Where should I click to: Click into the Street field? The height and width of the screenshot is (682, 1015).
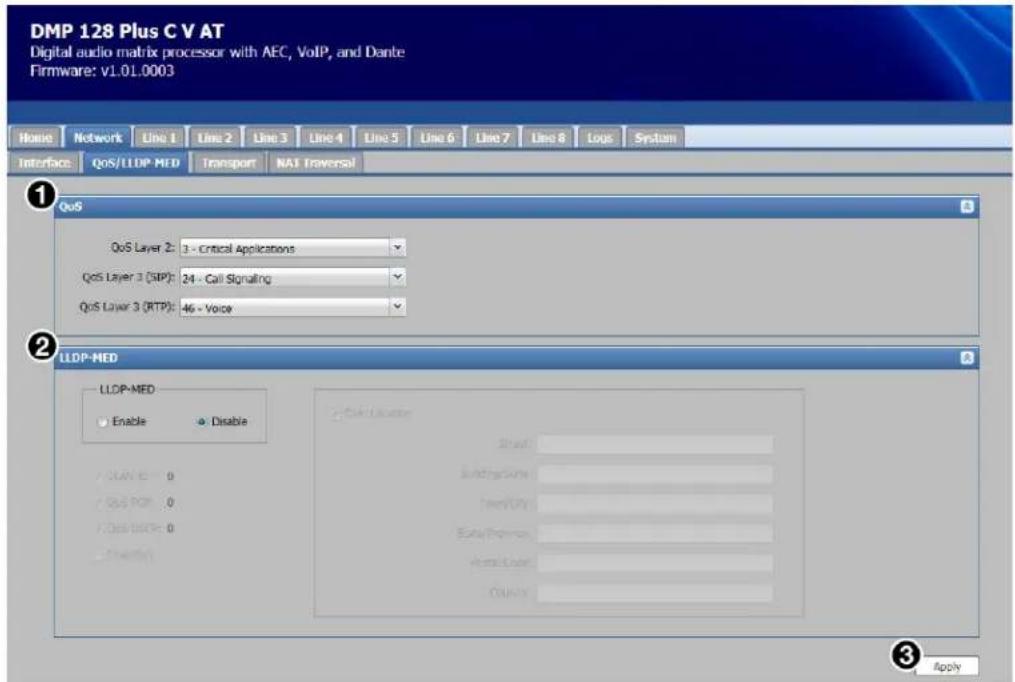coord(654,444)
